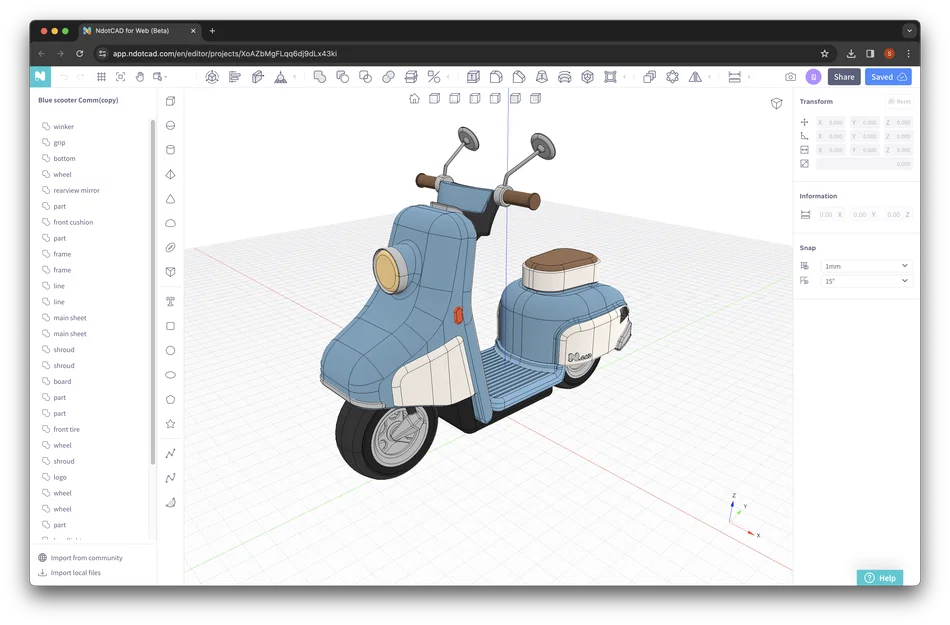This screenshot has width=950, height=625.
Task: Select the loft tool
Action: tap(542, 77)
